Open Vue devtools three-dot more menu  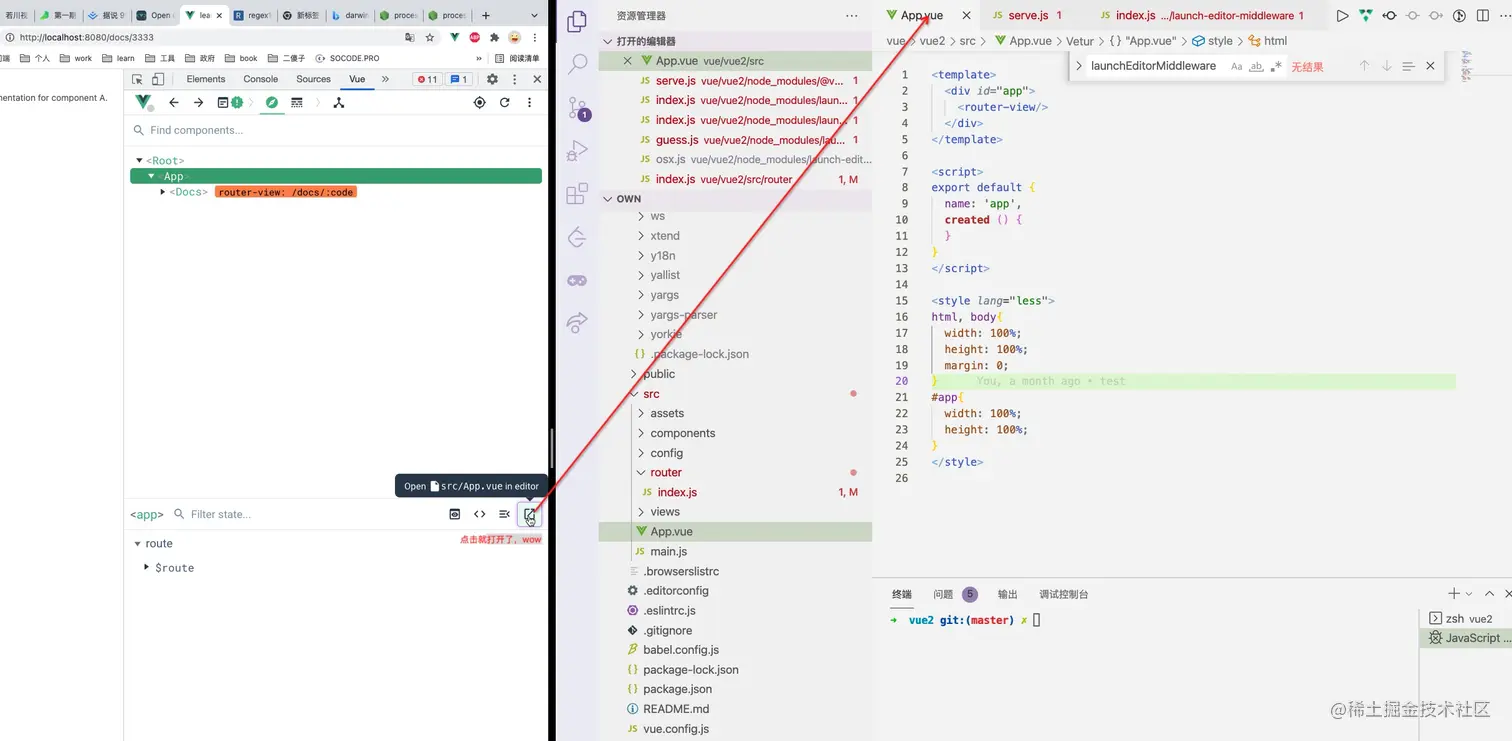pos(530,102)
